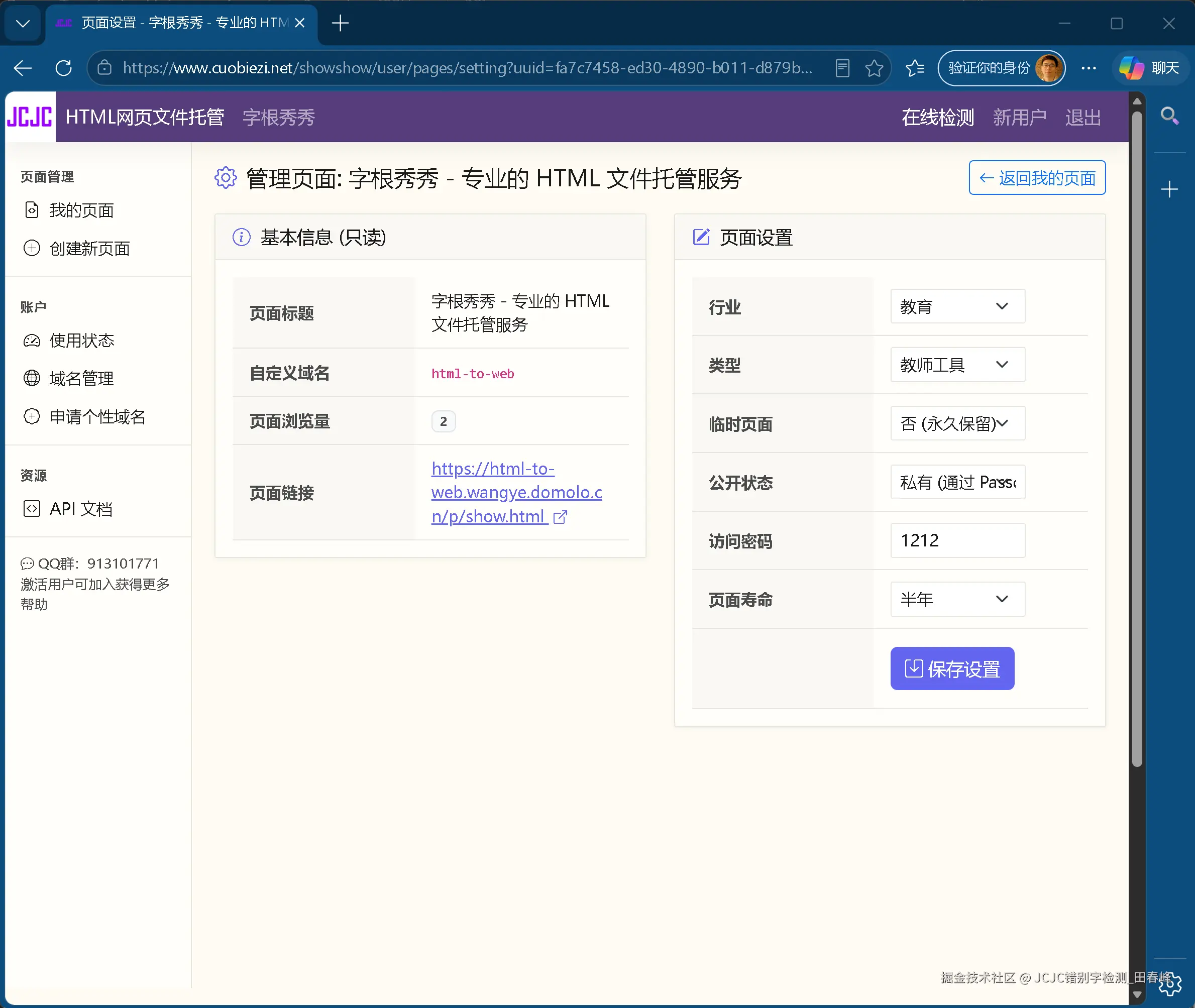
Task: Click the info icon beside 基本信息
Action: pyautogui.click(x=242, y=237)
